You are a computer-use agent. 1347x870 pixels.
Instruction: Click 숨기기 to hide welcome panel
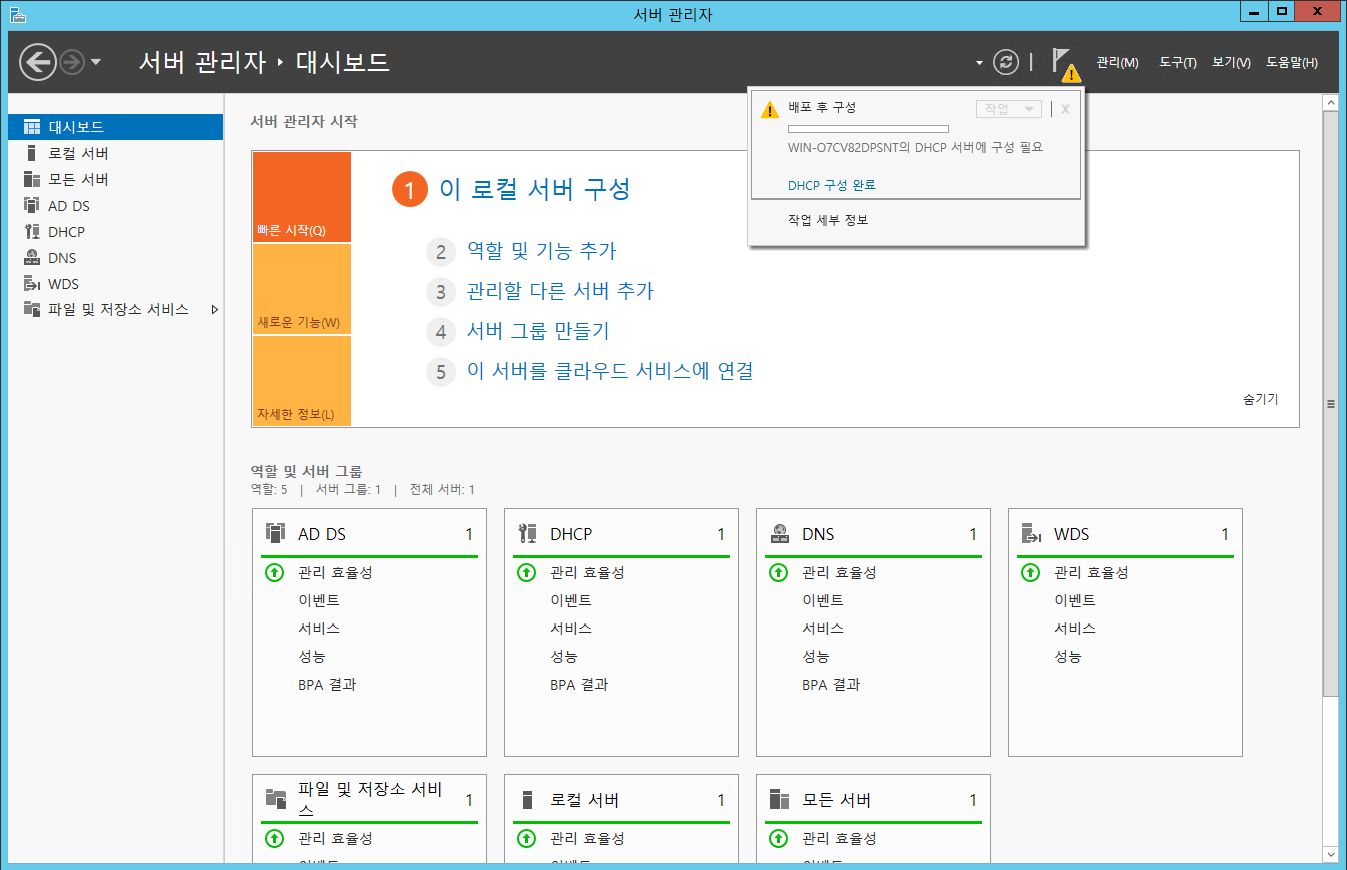[x=1260, y=399]
